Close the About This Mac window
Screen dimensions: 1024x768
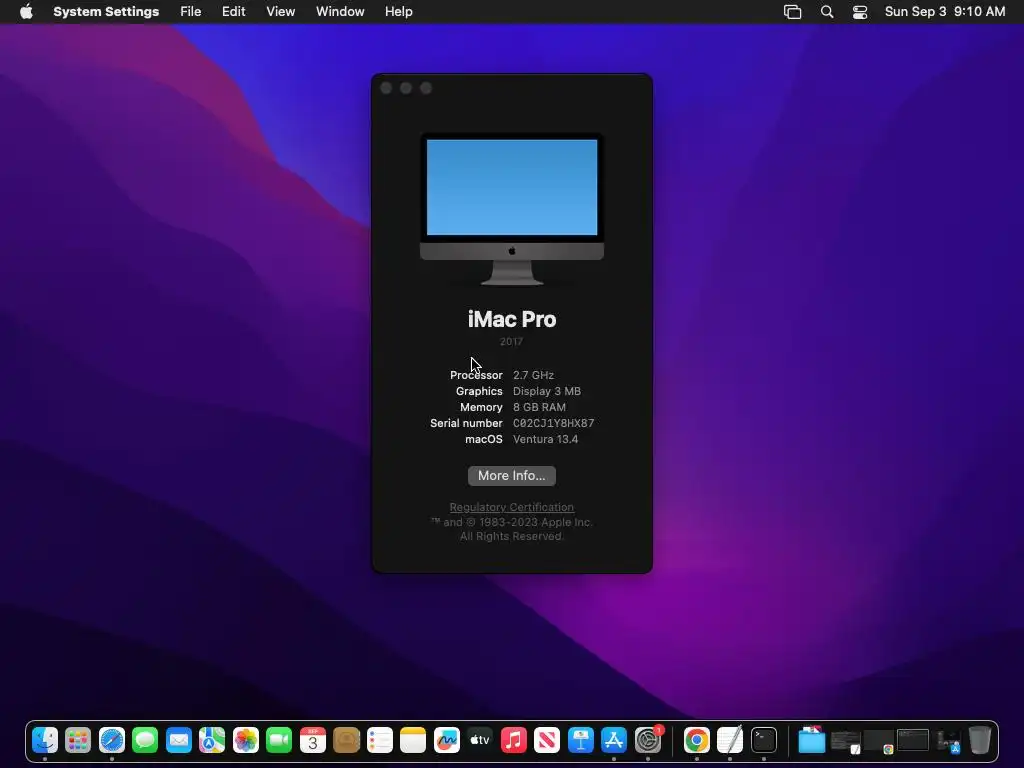[386, 88]
